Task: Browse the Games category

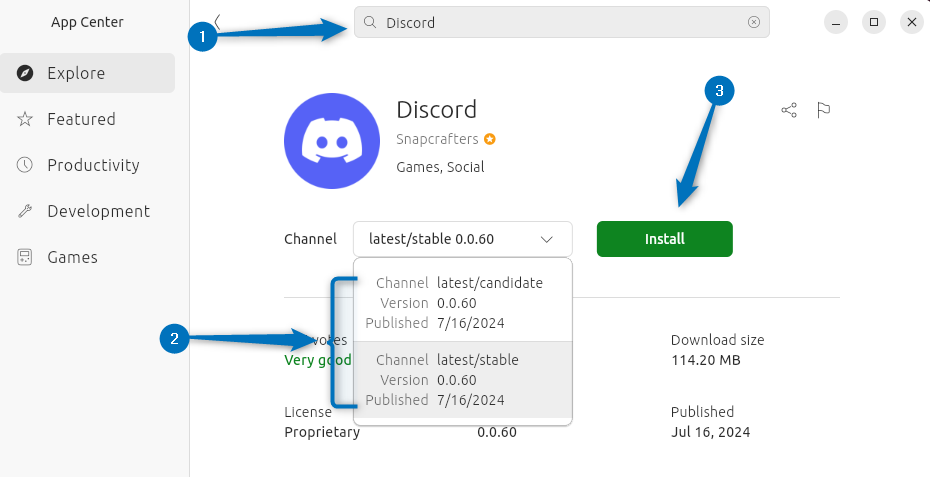Action: [87, 257]
